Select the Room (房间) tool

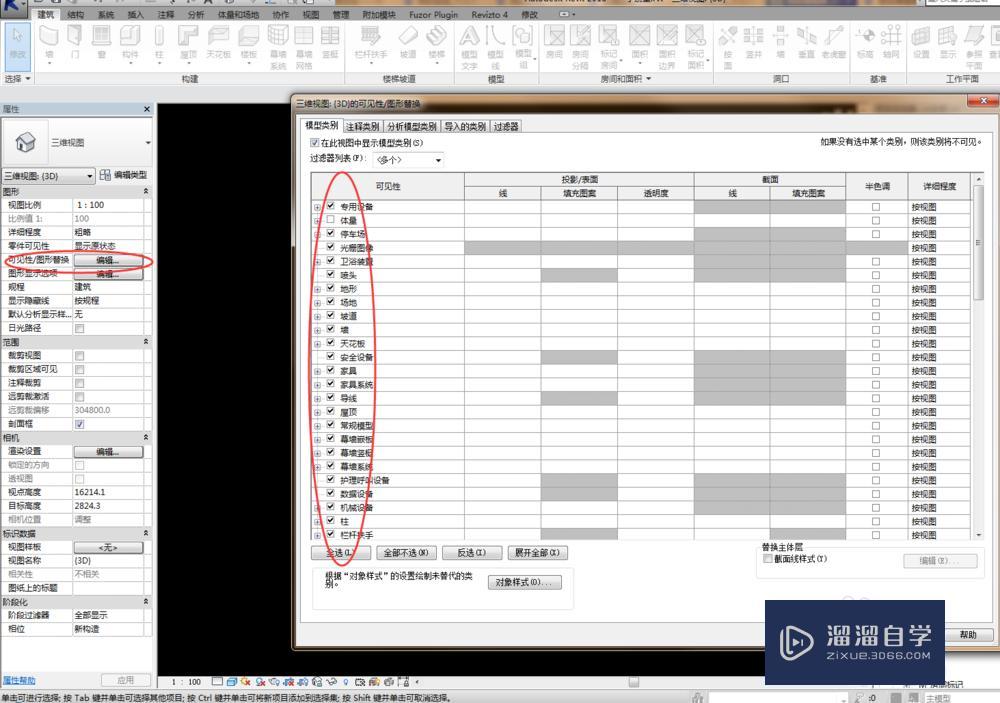point(554,41)
